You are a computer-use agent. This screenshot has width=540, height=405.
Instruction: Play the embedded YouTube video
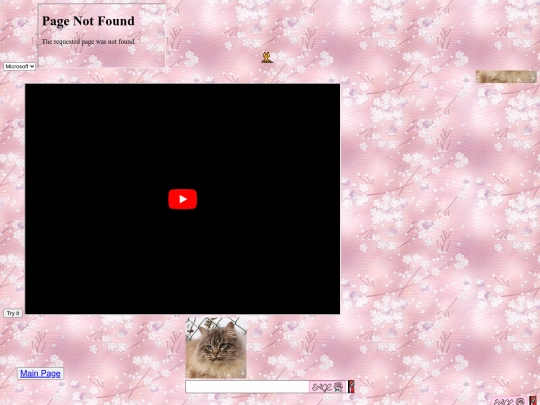183,199
